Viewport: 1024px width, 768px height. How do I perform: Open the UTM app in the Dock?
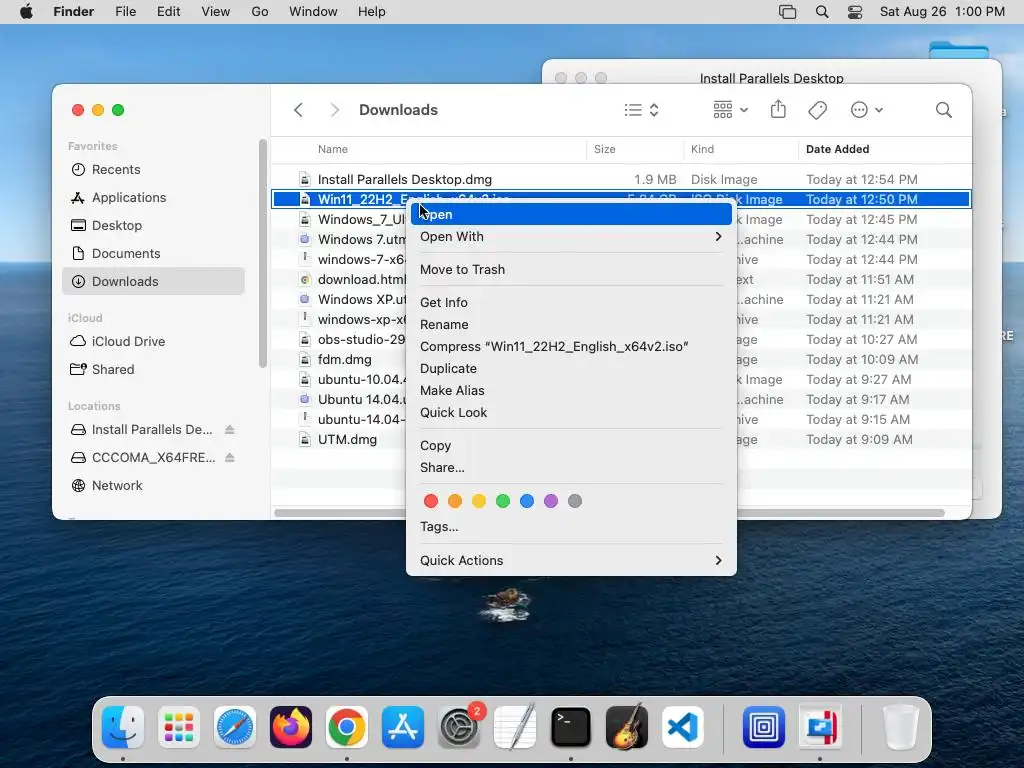point(763,727)
